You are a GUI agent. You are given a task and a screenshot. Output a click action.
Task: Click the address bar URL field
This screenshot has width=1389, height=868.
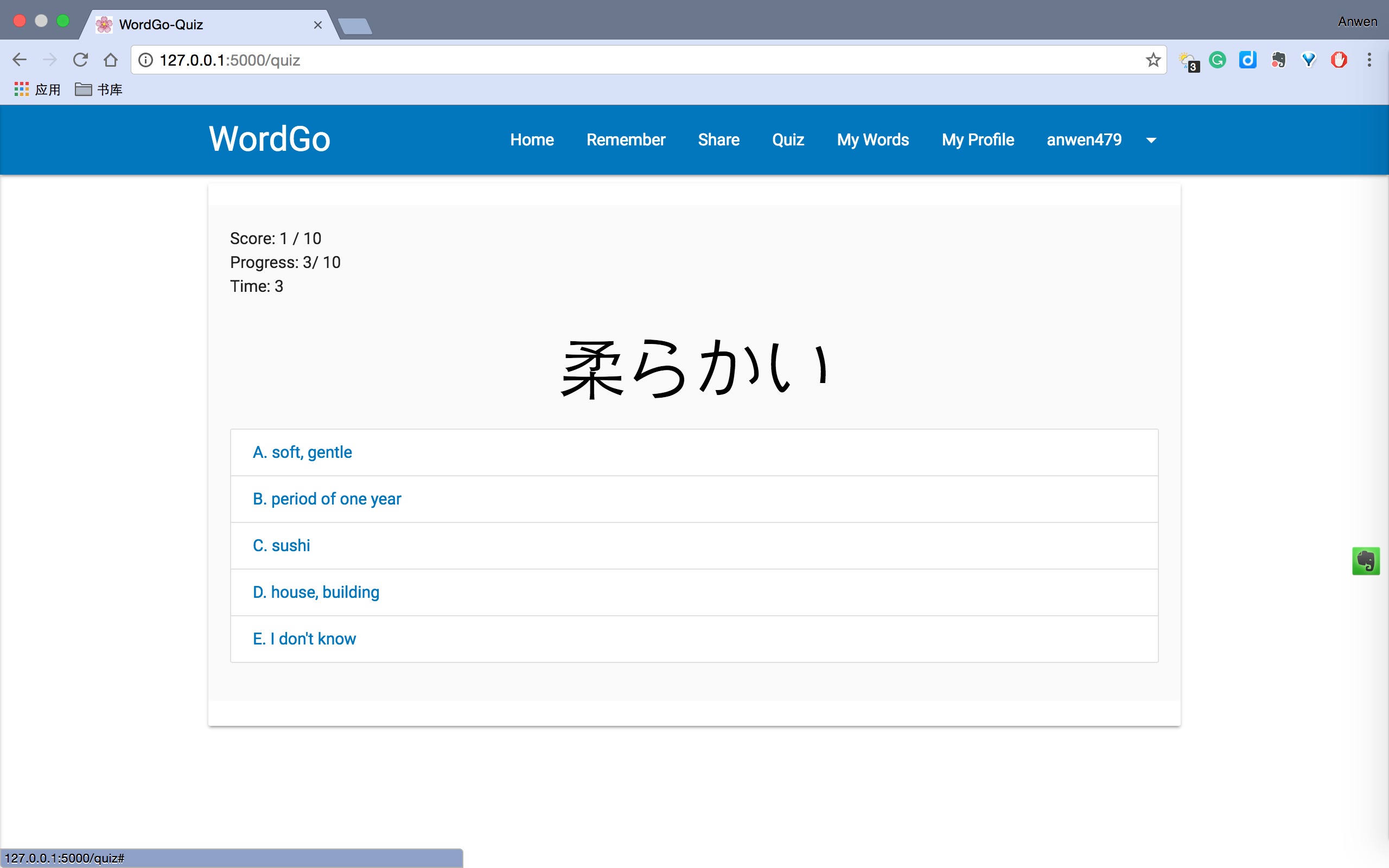(632, 60)
